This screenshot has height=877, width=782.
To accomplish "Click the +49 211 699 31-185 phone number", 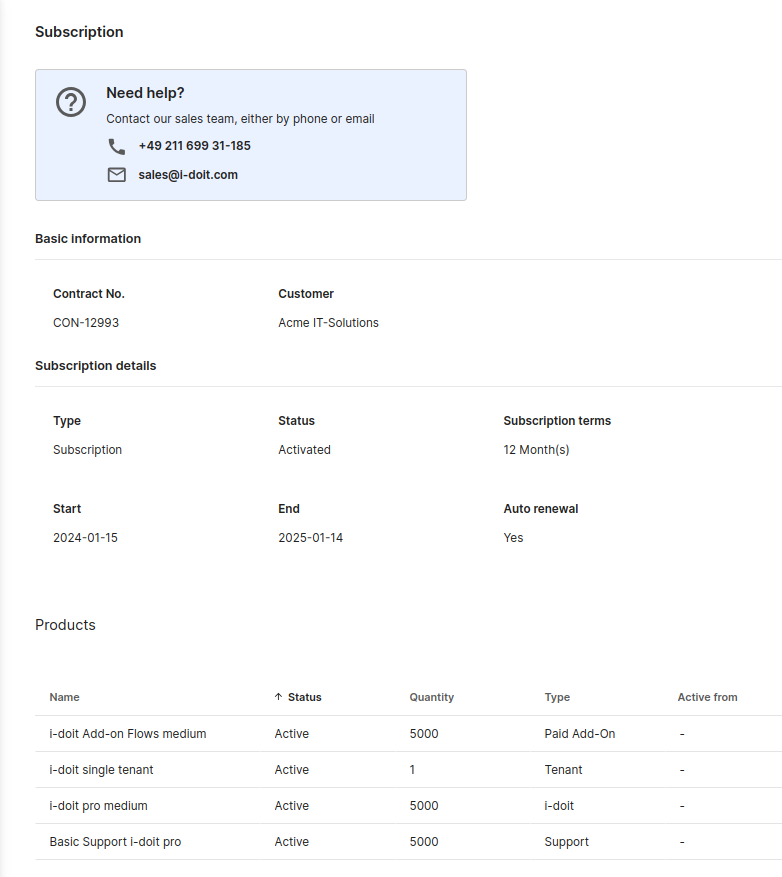I will [x=195, y=146].
